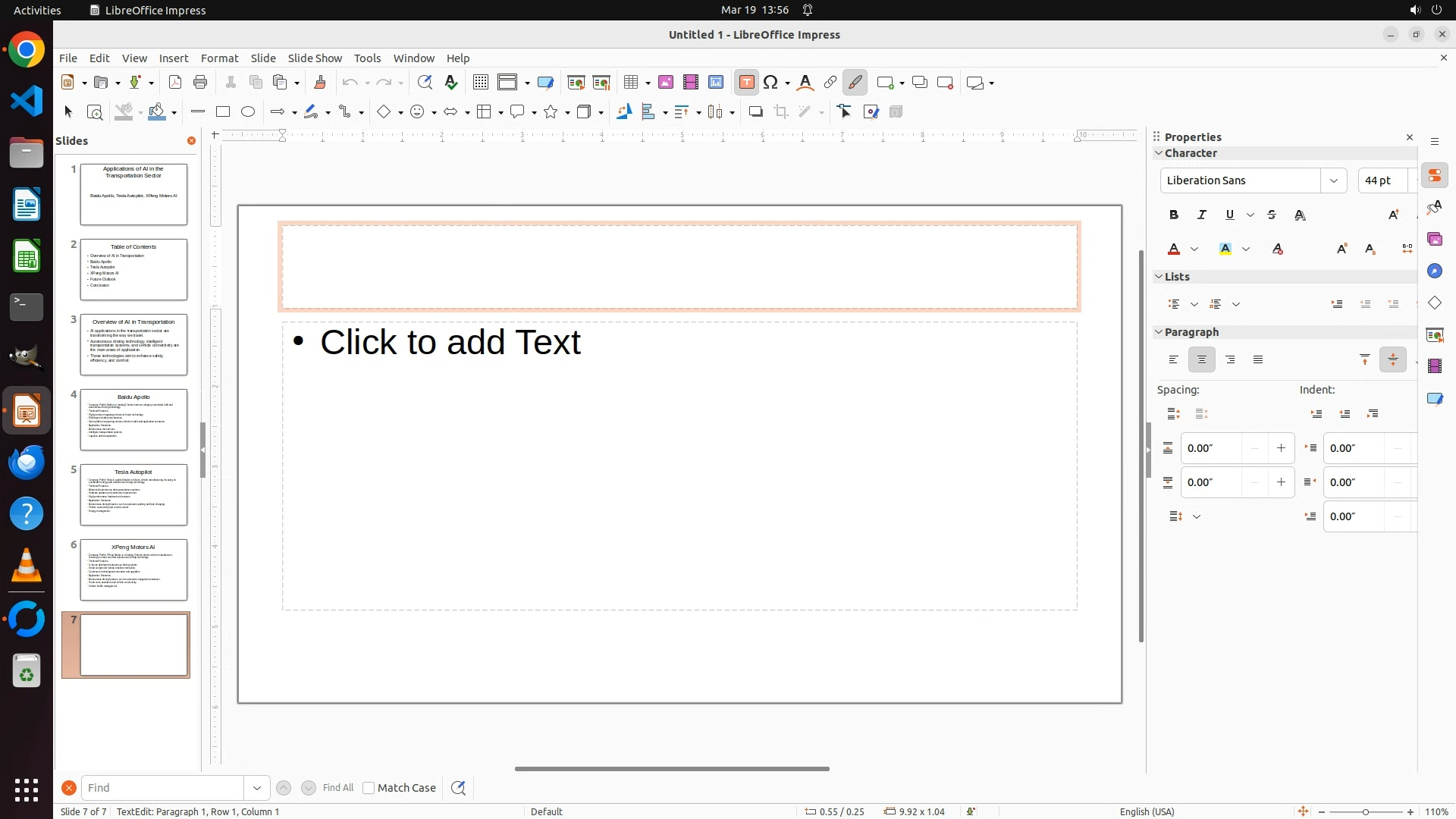Enable the Match Case checkbox
Viewport: 1456px width, 819px height.
369,788
